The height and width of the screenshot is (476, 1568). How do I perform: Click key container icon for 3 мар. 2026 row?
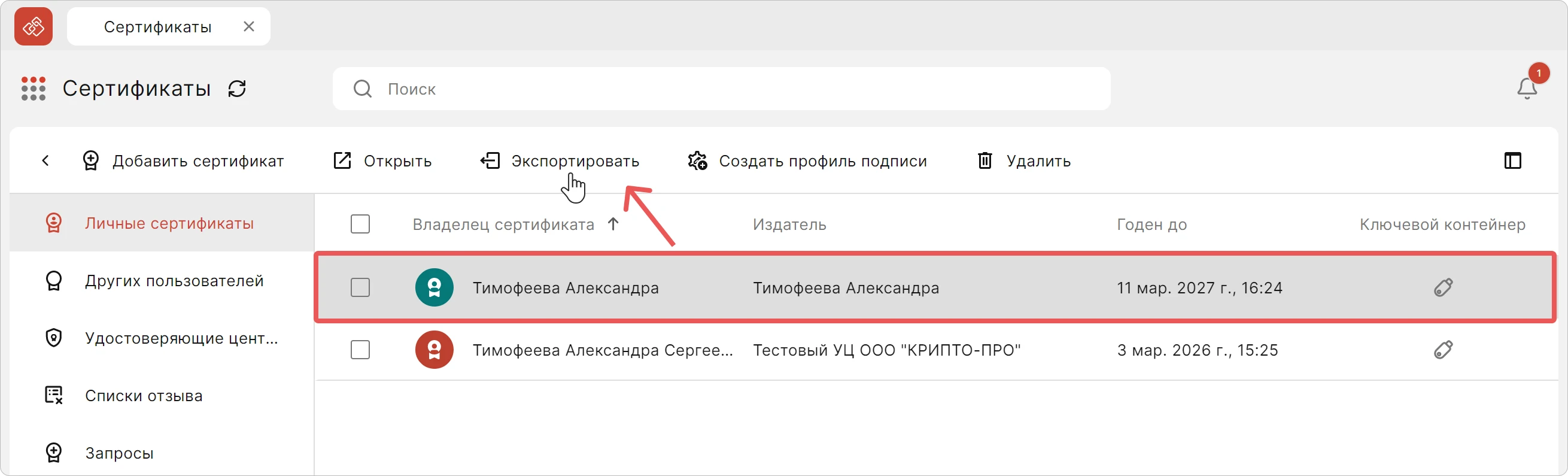coord(1443,350)
